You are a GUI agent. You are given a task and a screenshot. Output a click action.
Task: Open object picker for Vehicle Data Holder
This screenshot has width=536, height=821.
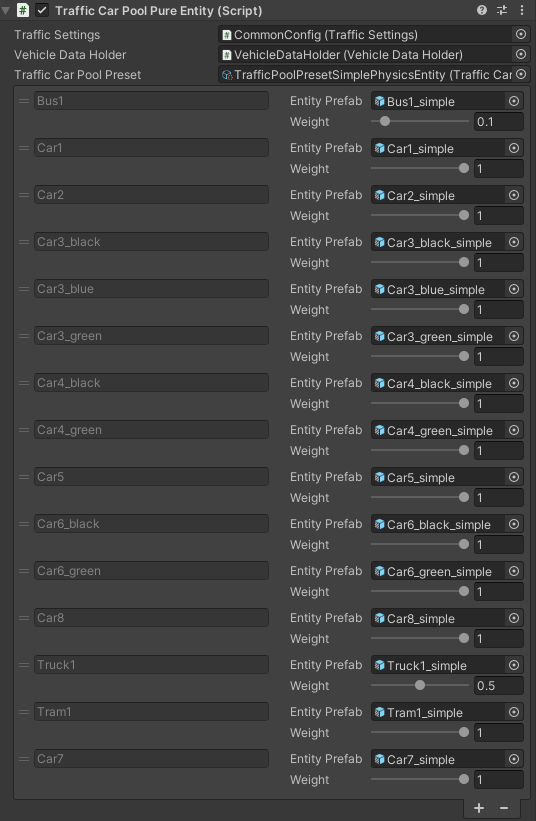521,54
